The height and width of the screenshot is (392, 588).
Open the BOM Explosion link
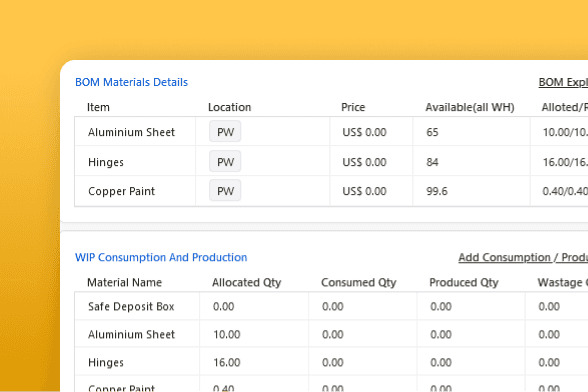pyautogui.click(x=563, y=82)
